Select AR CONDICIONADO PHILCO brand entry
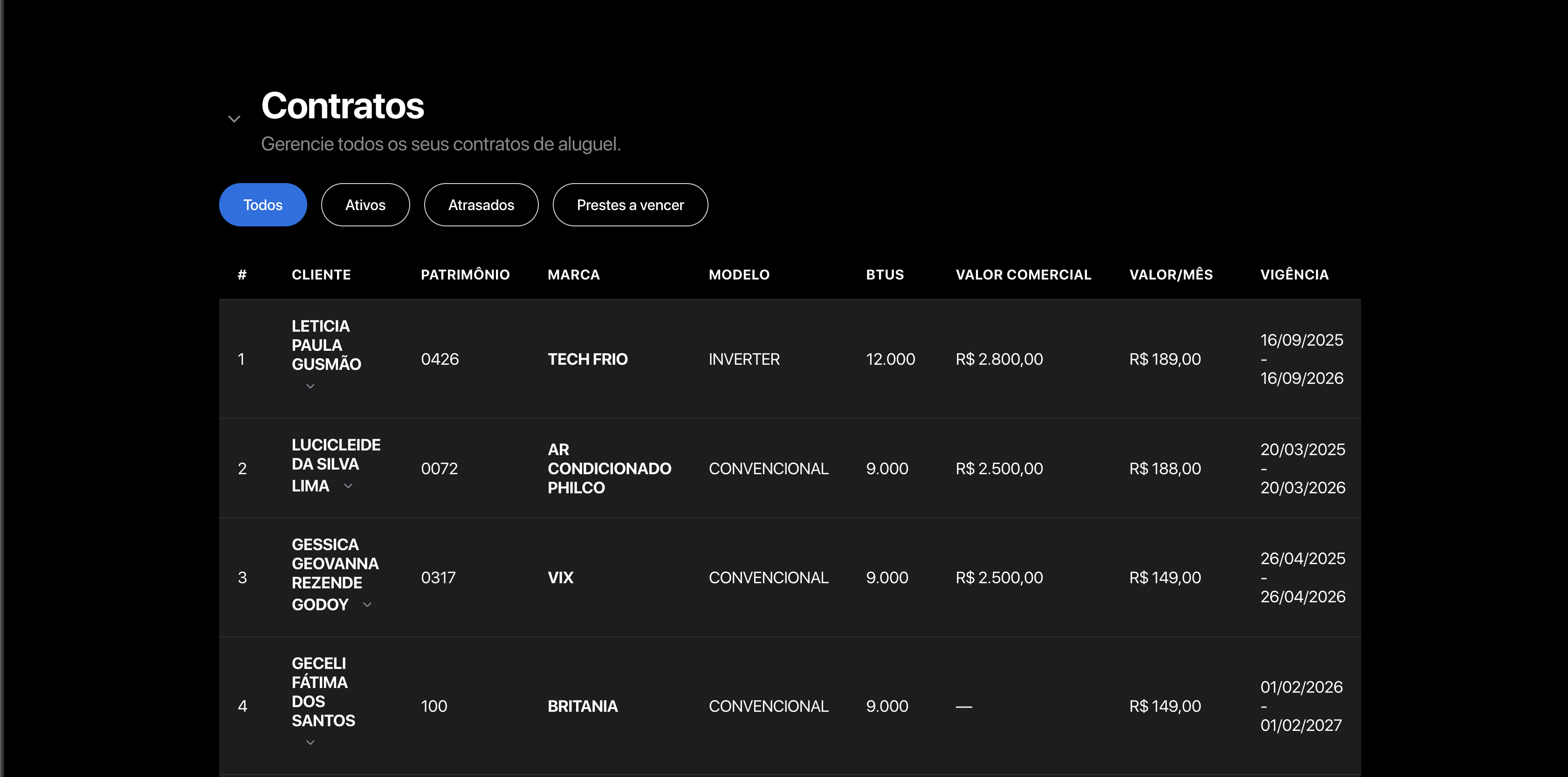Viewport: 1568px width, 777px height. (x=609, y=469)
